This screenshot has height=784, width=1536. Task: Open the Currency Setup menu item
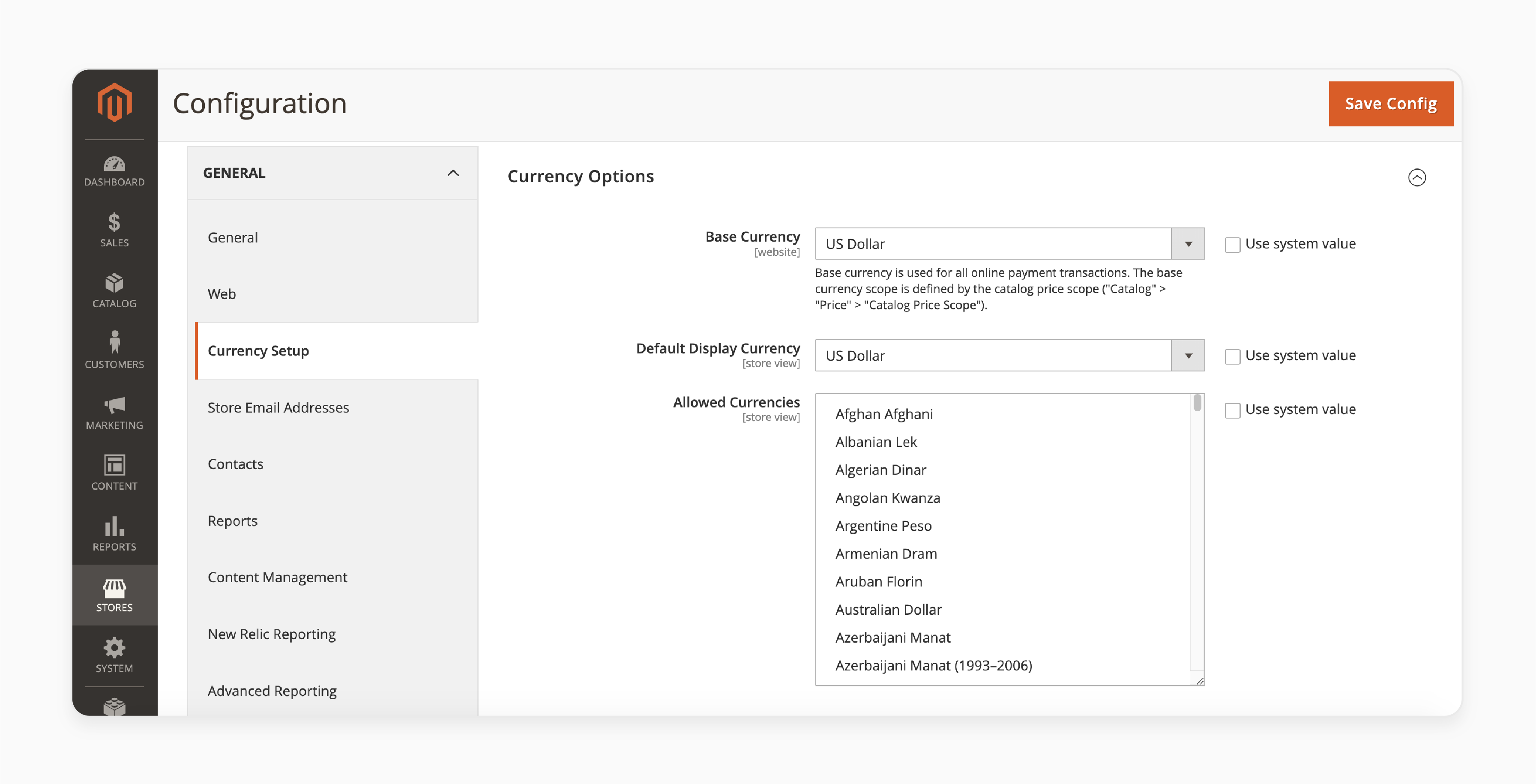point(258,350)
